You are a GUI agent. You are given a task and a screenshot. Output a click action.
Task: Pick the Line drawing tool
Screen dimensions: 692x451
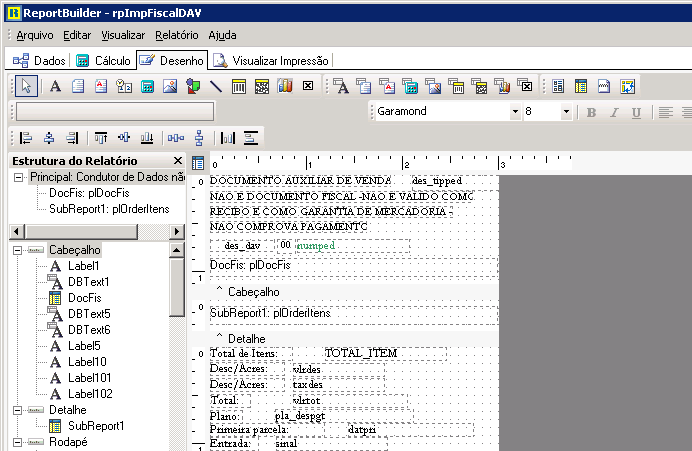point(216,86)
